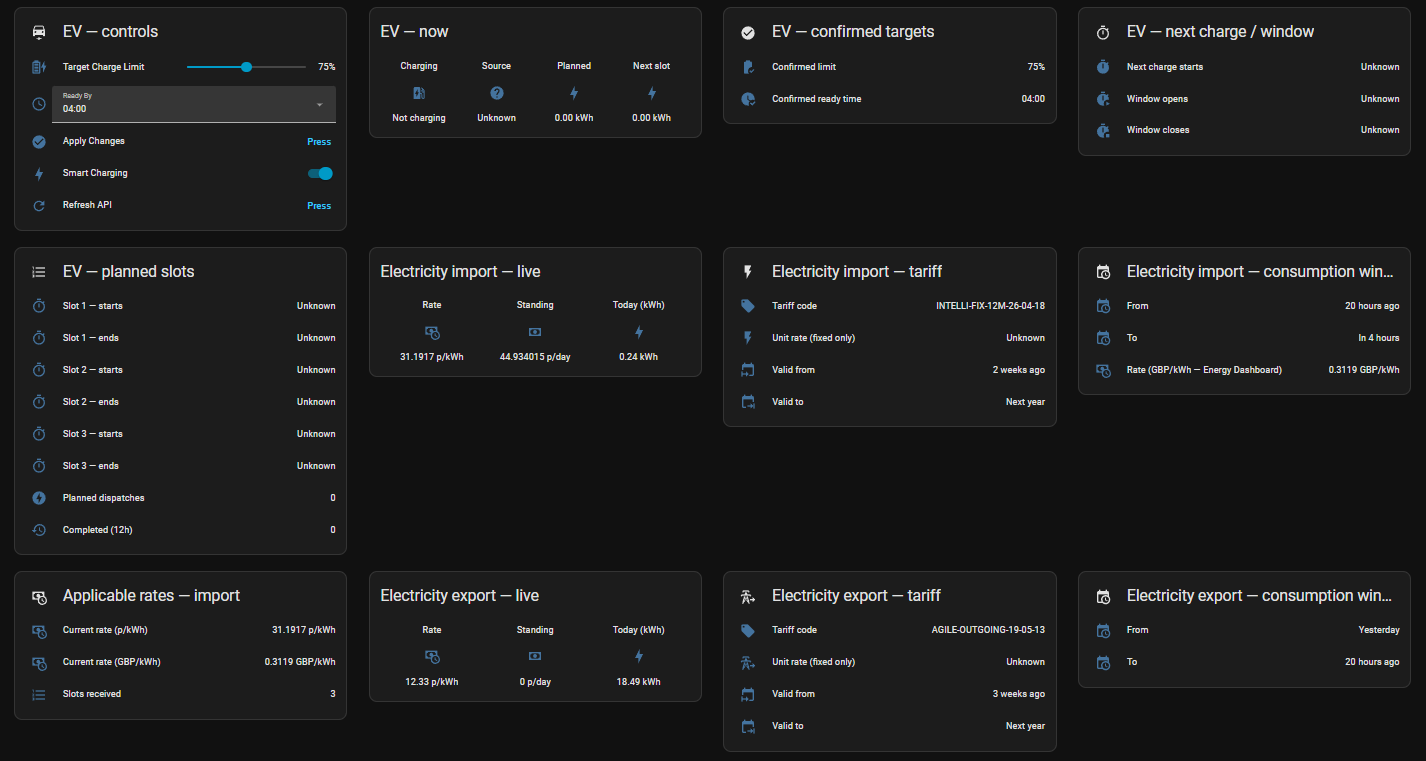1426x761 pixels.
Task: Click the Planned lightning icon in EV — now
Action: 574,93
